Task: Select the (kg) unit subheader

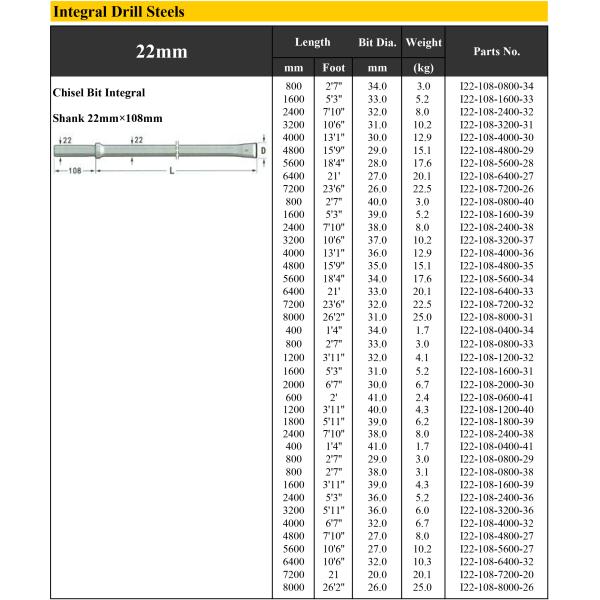Action: coord(424,68)
